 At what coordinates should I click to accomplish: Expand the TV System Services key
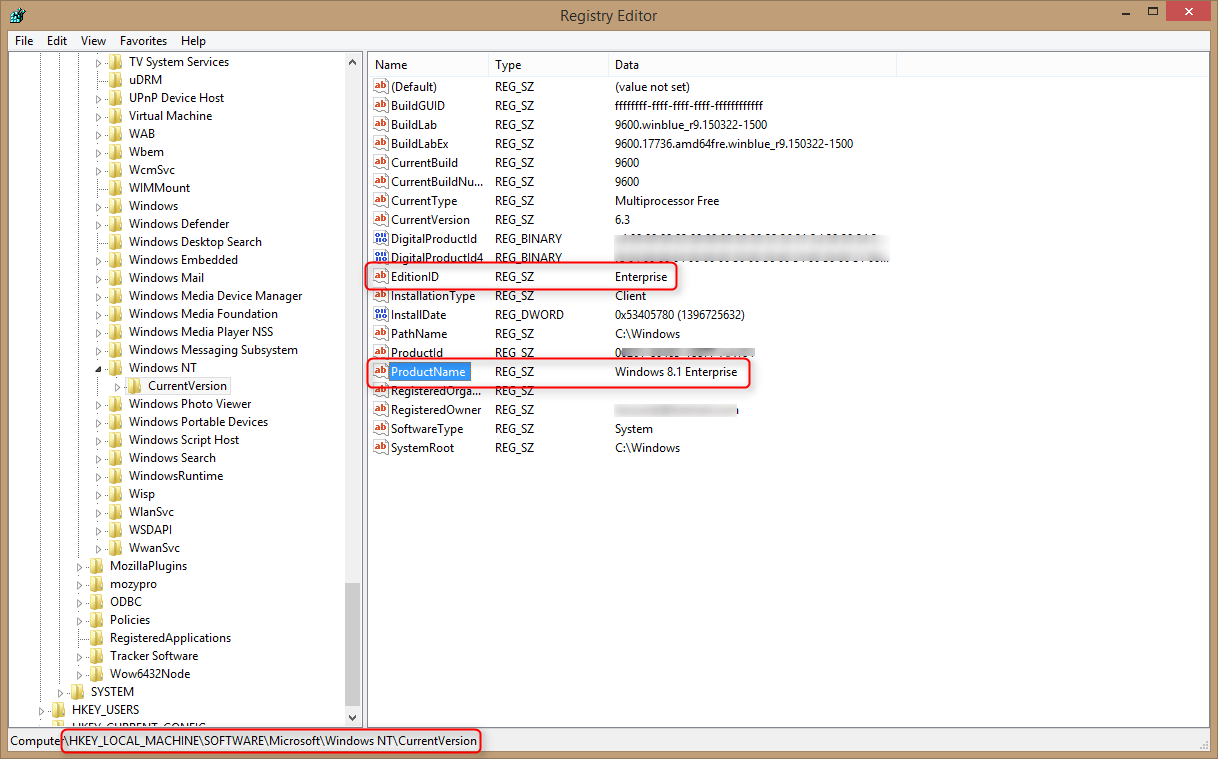tap(99, 62)
